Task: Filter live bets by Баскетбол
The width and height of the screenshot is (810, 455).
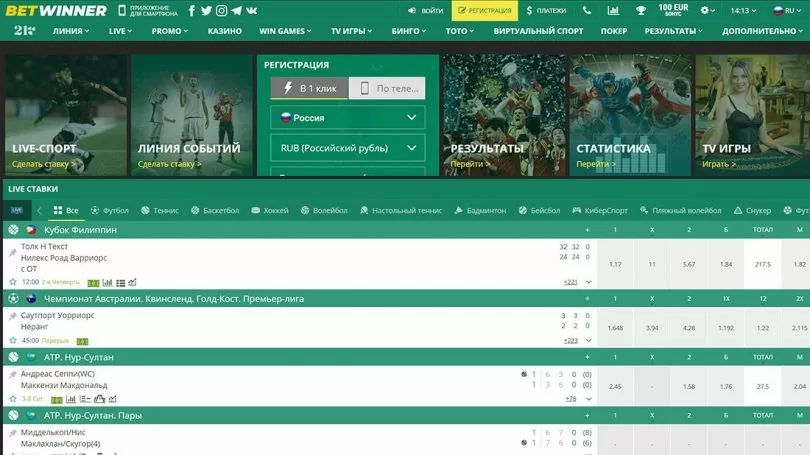Action: (215, 210)
